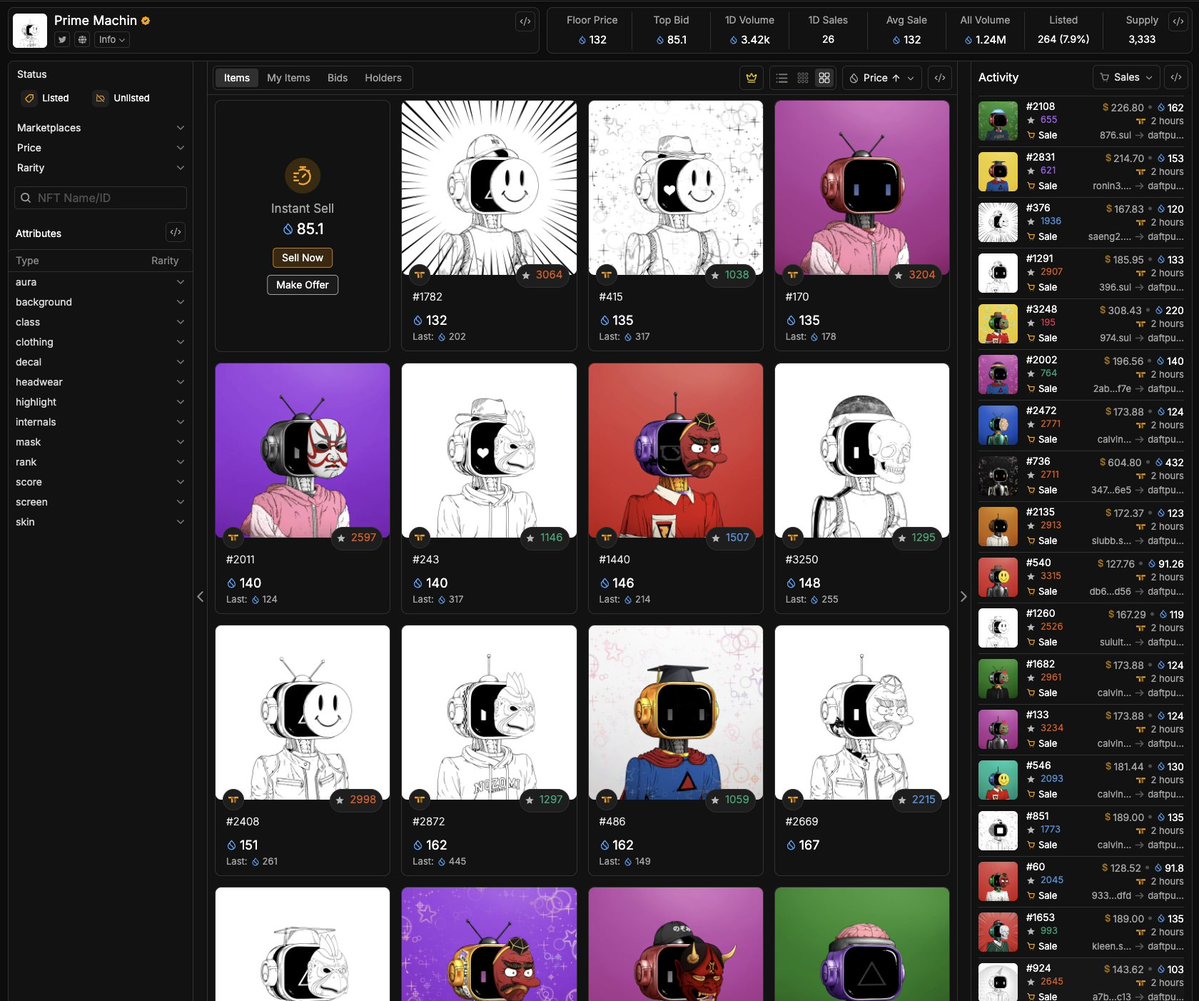
Task: Expand the skin attribute
Action: (x=100, y=522)
